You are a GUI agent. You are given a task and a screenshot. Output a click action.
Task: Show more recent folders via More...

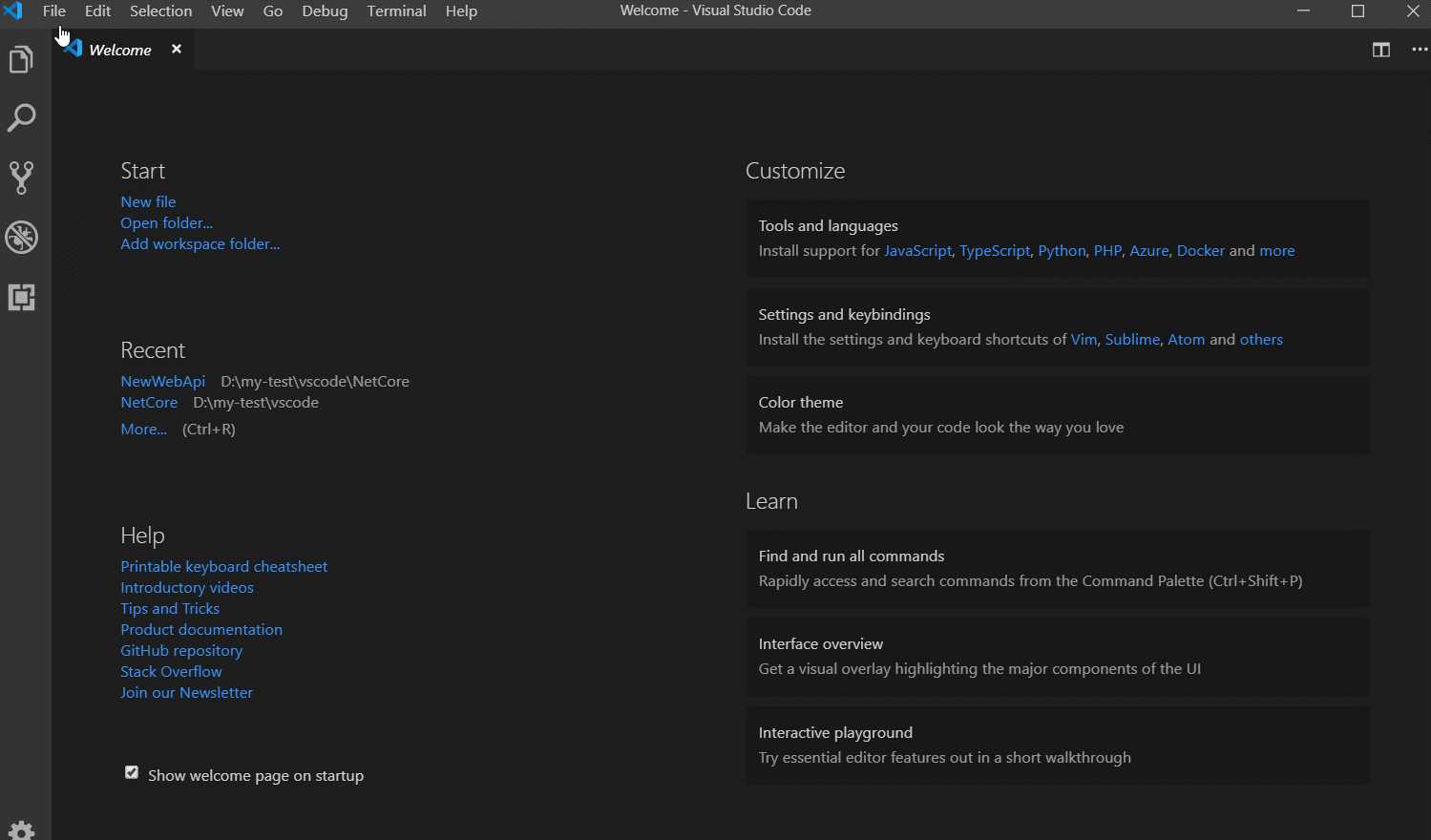pyautogui.click(x=143, y=429)
